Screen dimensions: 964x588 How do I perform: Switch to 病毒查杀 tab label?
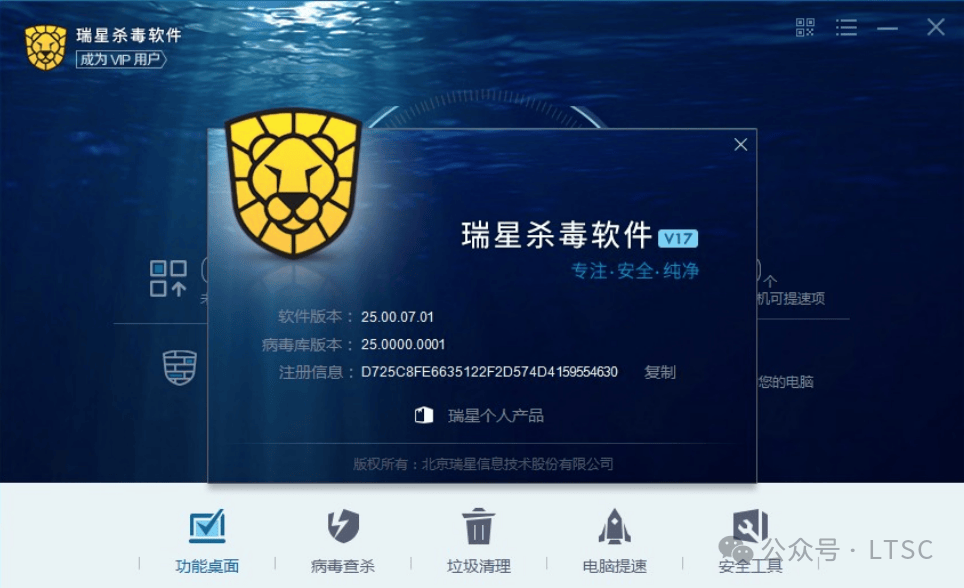(343, 566)
